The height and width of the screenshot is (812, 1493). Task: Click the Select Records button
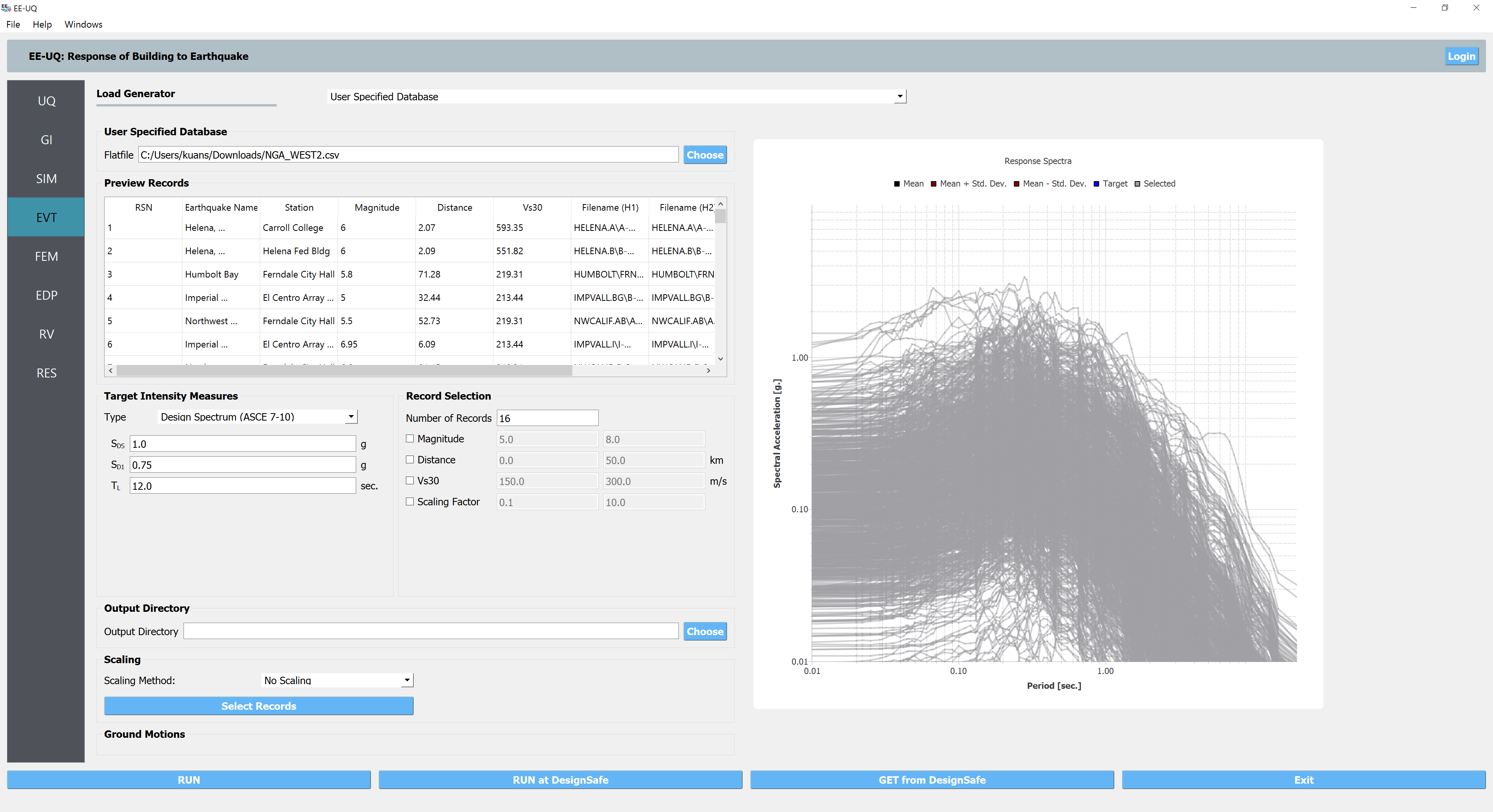[x=259, y=706]
